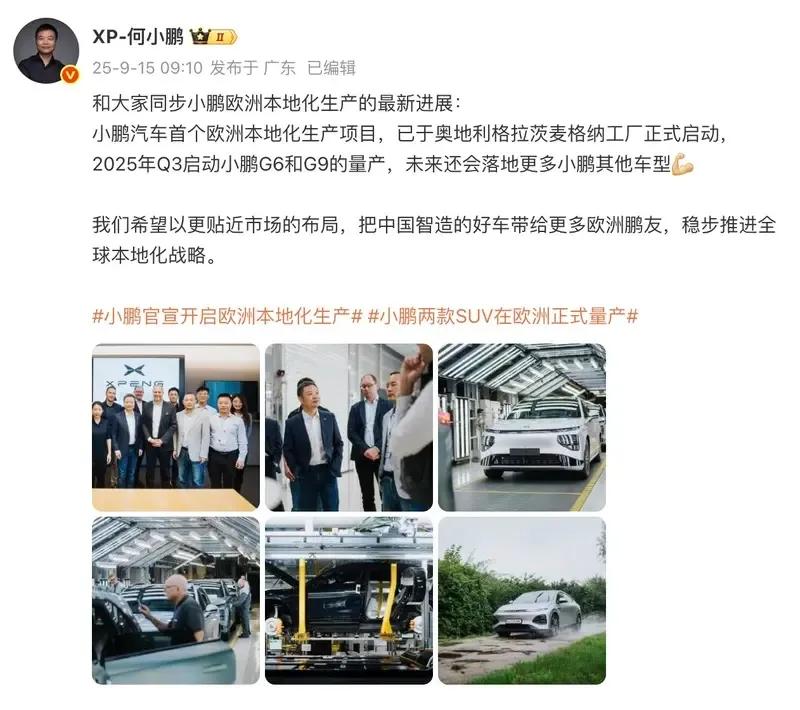View the group photo with the XPENG logo
Viewport: 800px width, 710px height.
[x=176, y=427]
